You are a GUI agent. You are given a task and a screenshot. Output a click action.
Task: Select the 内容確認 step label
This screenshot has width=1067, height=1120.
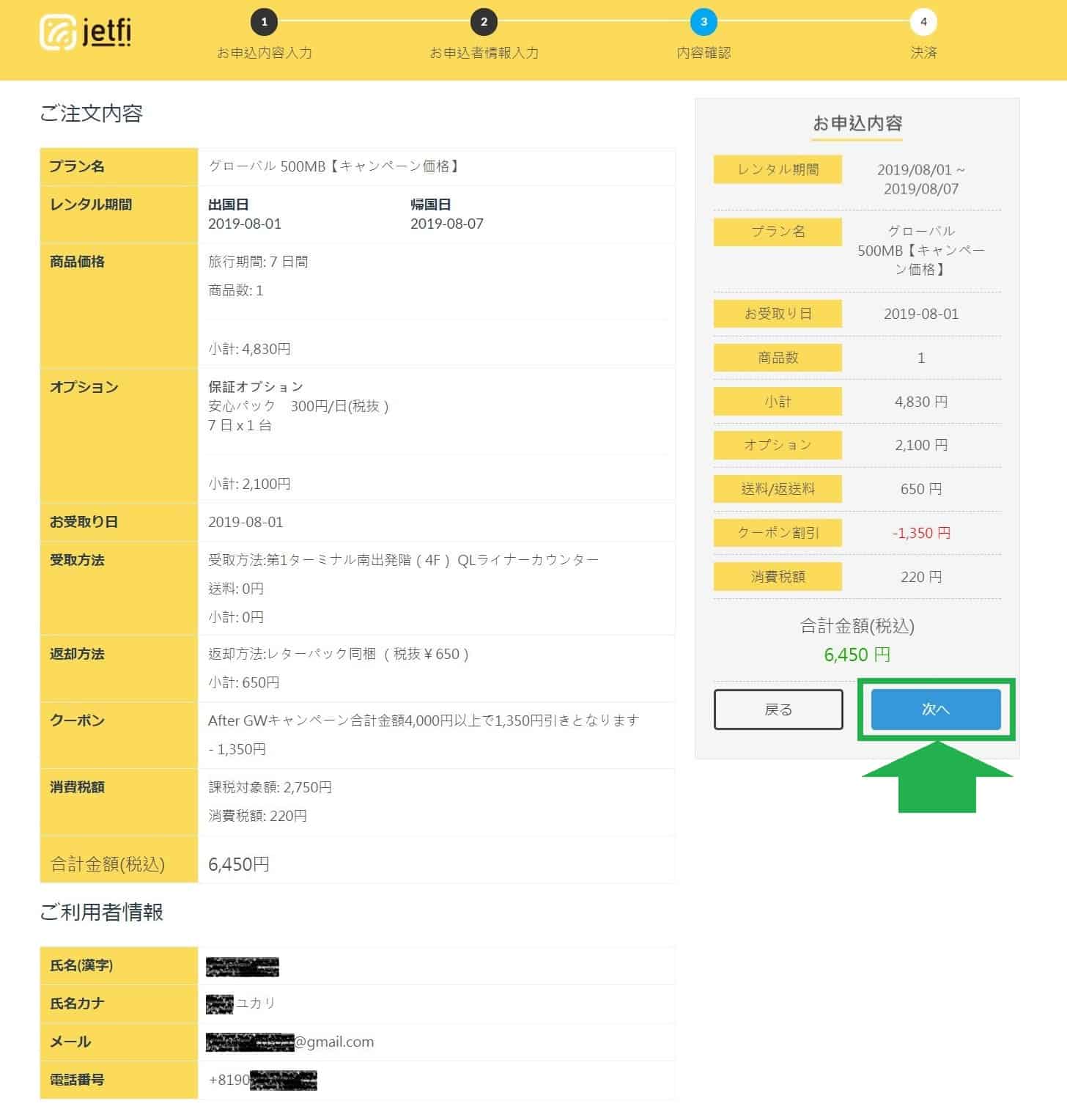[704, 53]
